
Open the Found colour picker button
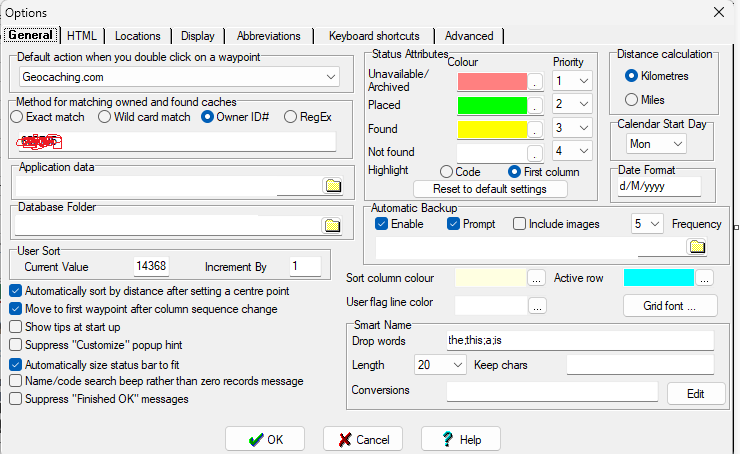[536, 130]
